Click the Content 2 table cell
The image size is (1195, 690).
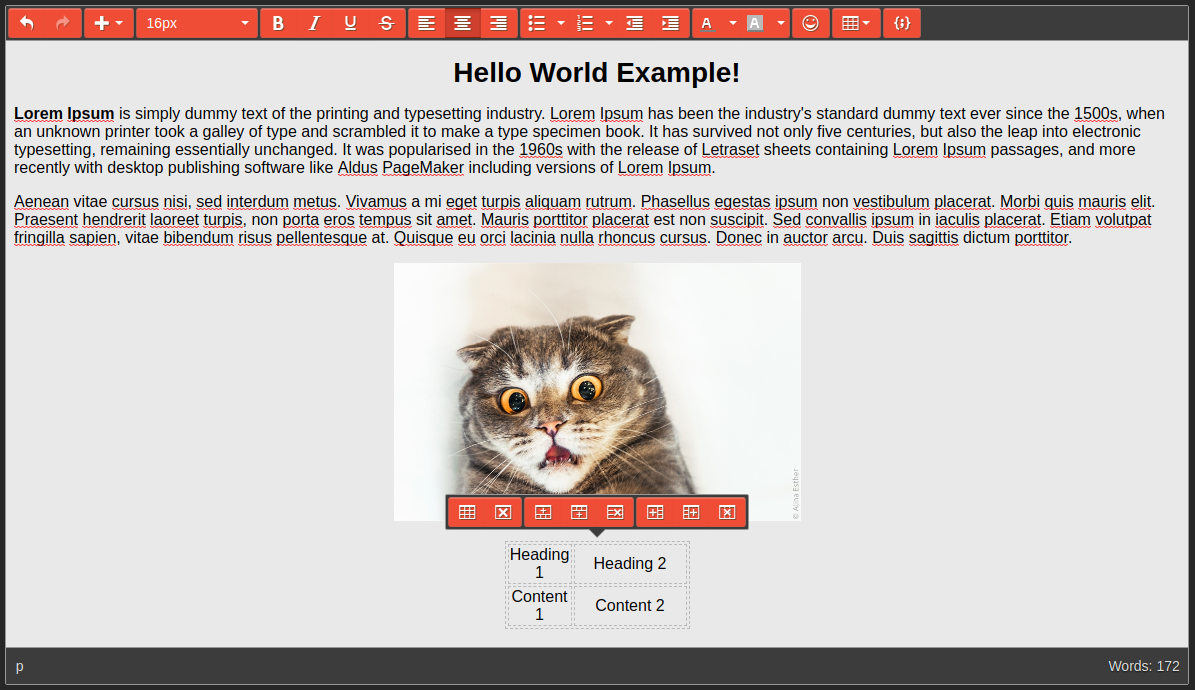point(630,605)
